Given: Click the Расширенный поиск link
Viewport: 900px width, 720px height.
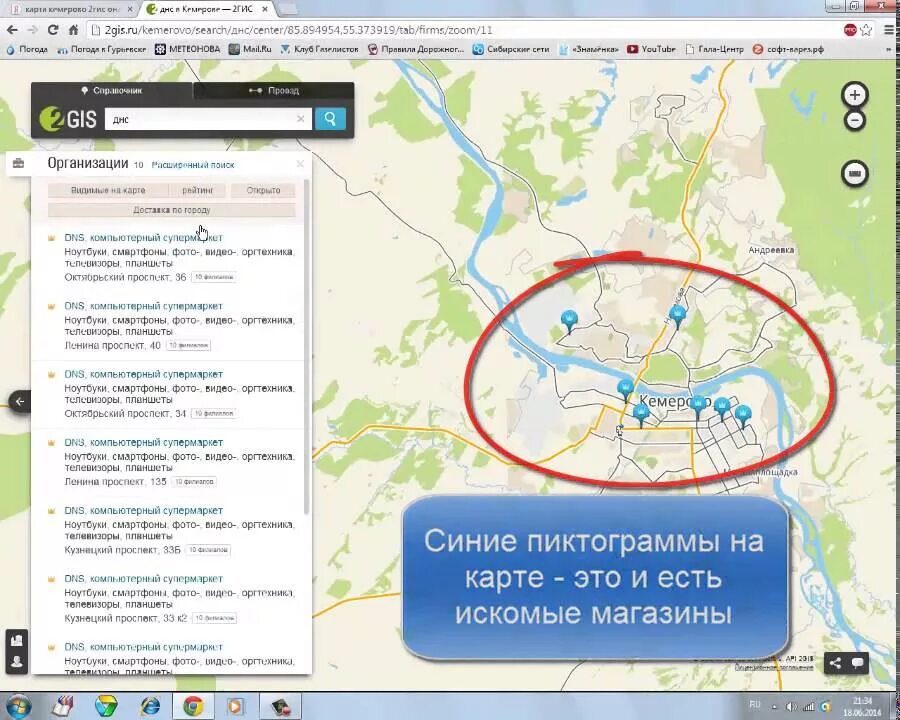Looking at the screenshot, I should (193, 165).
